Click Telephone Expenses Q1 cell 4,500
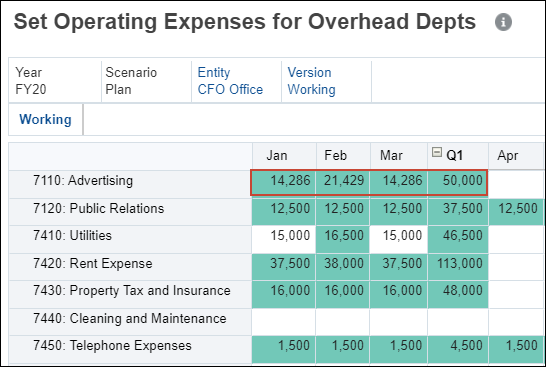The width and height of the screenshot is (546, 367). (458, 349)
